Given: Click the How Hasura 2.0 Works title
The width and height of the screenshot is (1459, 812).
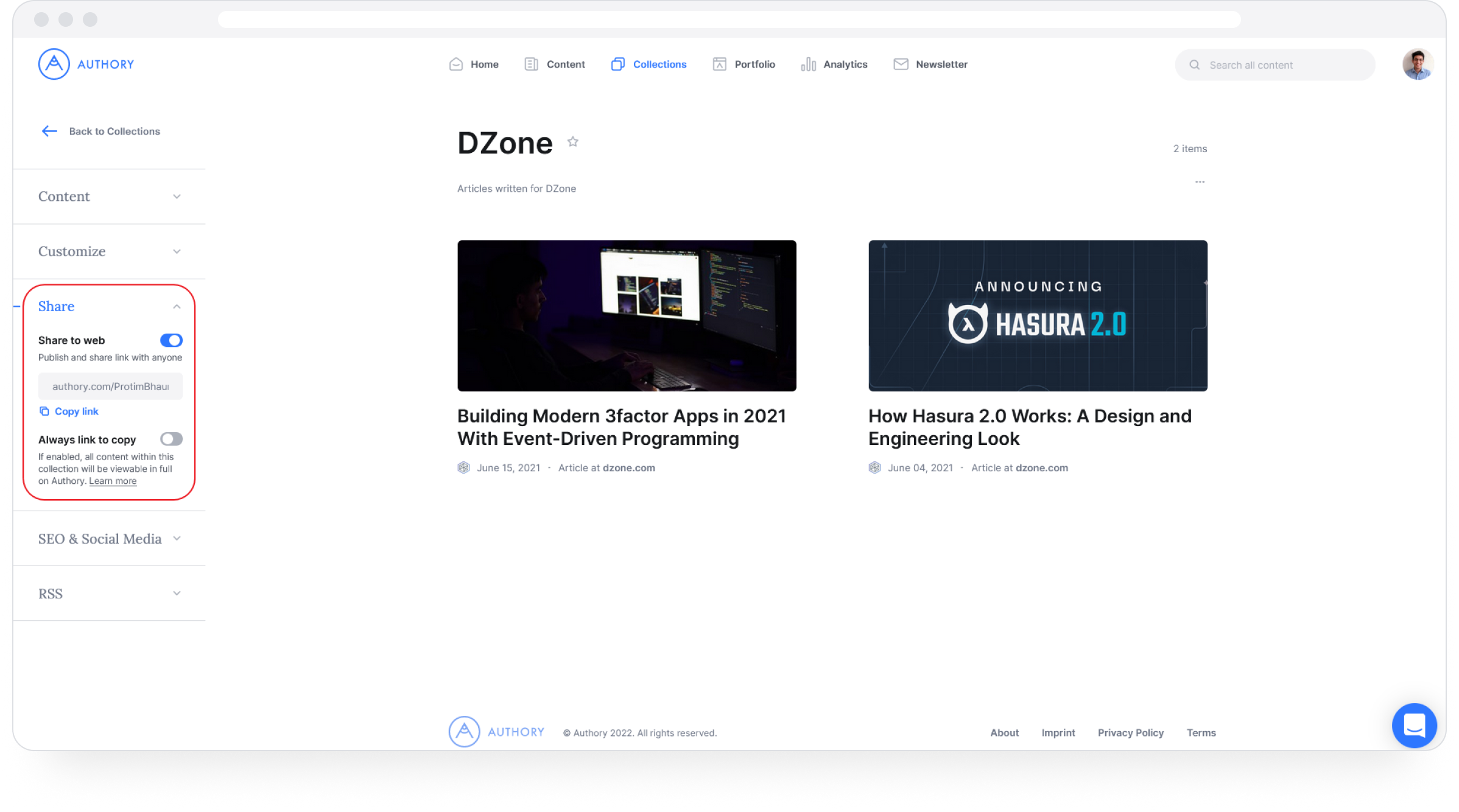Looking at the screenshot, I should tap(1030, 427).
